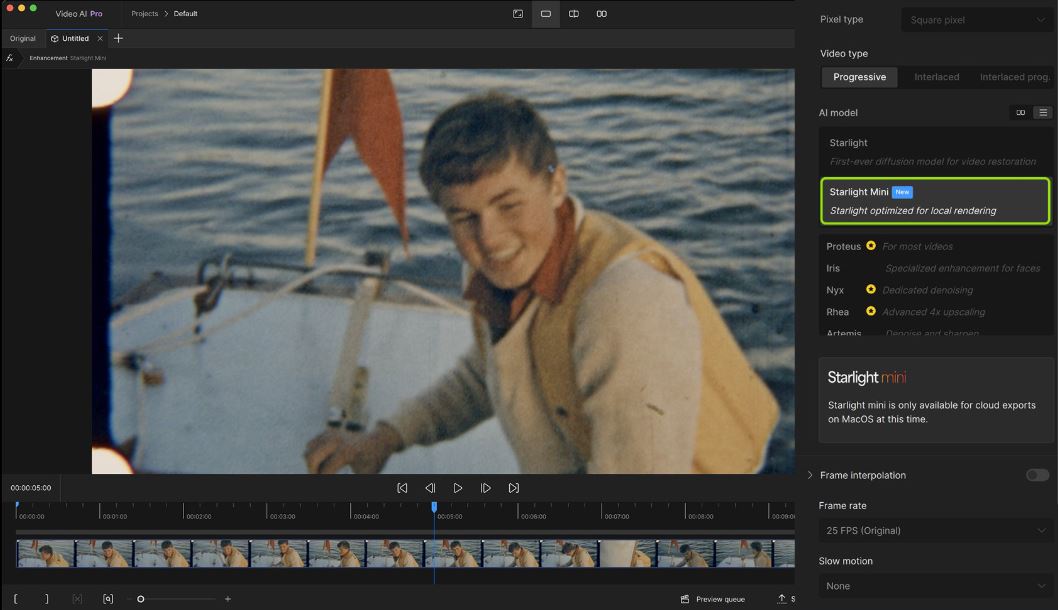Screen dimensions: 1058x610
Task: Open the Frame rate dropdown
Action: pos(935,530)
